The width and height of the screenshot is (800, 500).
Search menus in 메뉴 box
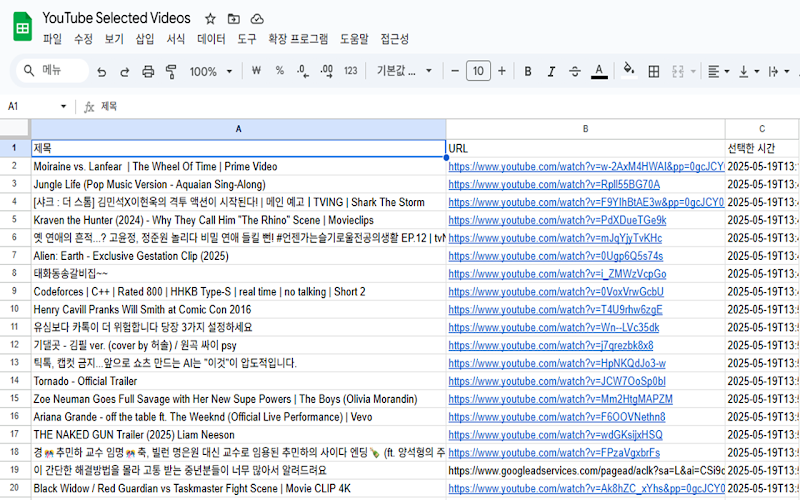pyautogui.click(x=53, y=71)
